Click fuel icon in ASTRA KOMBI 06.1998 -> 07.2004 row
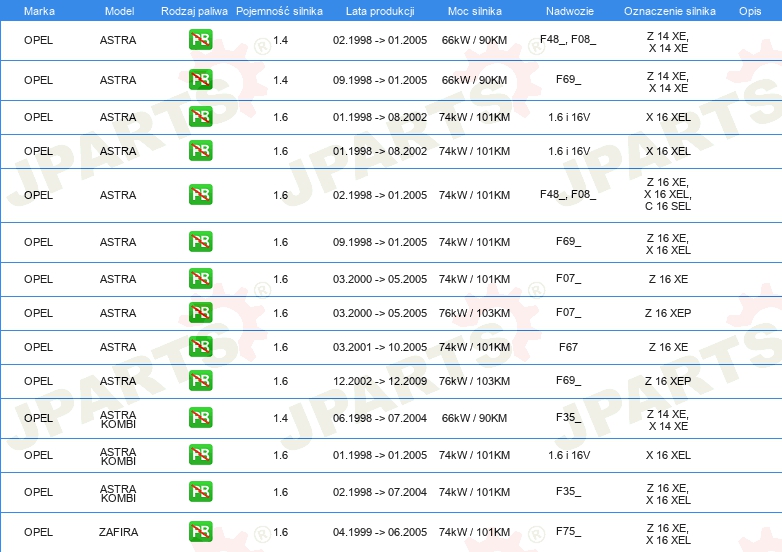 pyautogui.click(x=200, y=417)
